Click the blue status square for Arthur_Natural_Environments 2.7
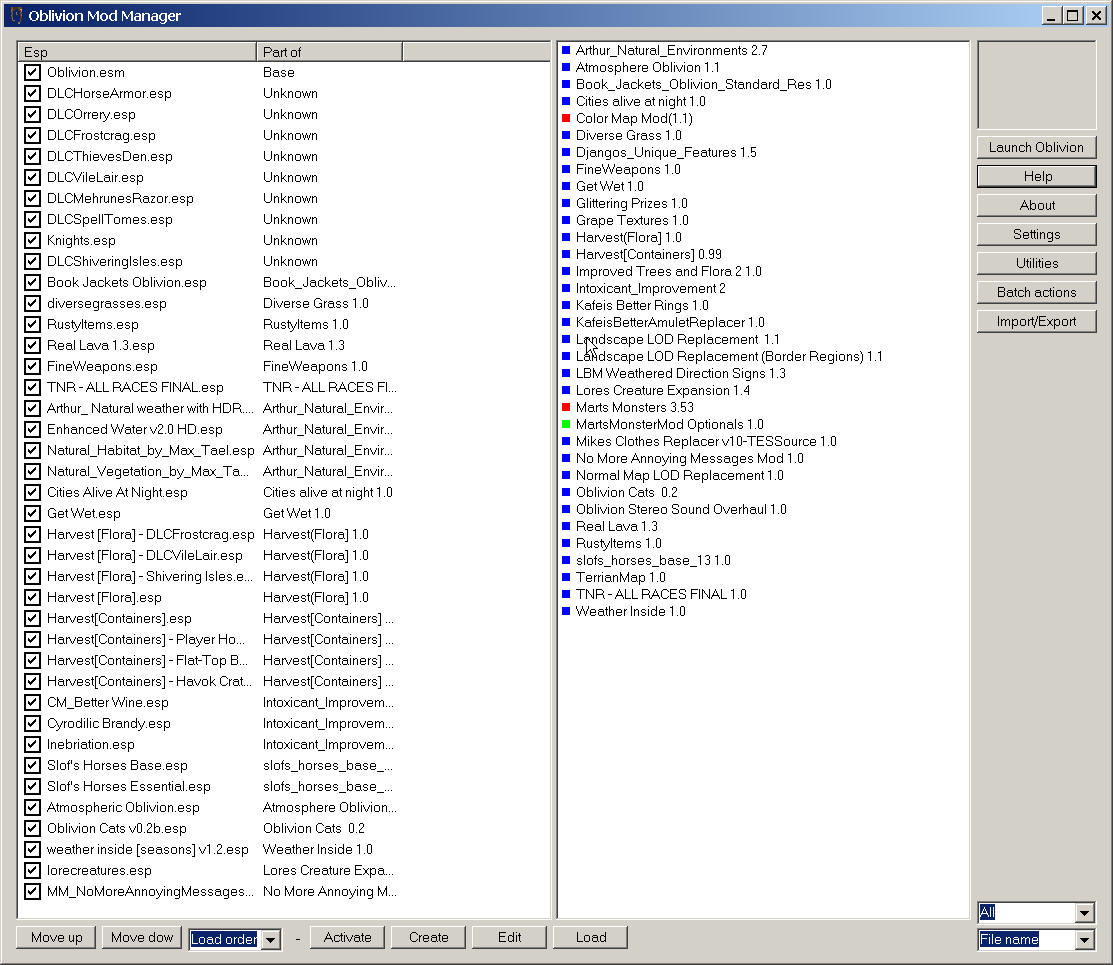 566,50
